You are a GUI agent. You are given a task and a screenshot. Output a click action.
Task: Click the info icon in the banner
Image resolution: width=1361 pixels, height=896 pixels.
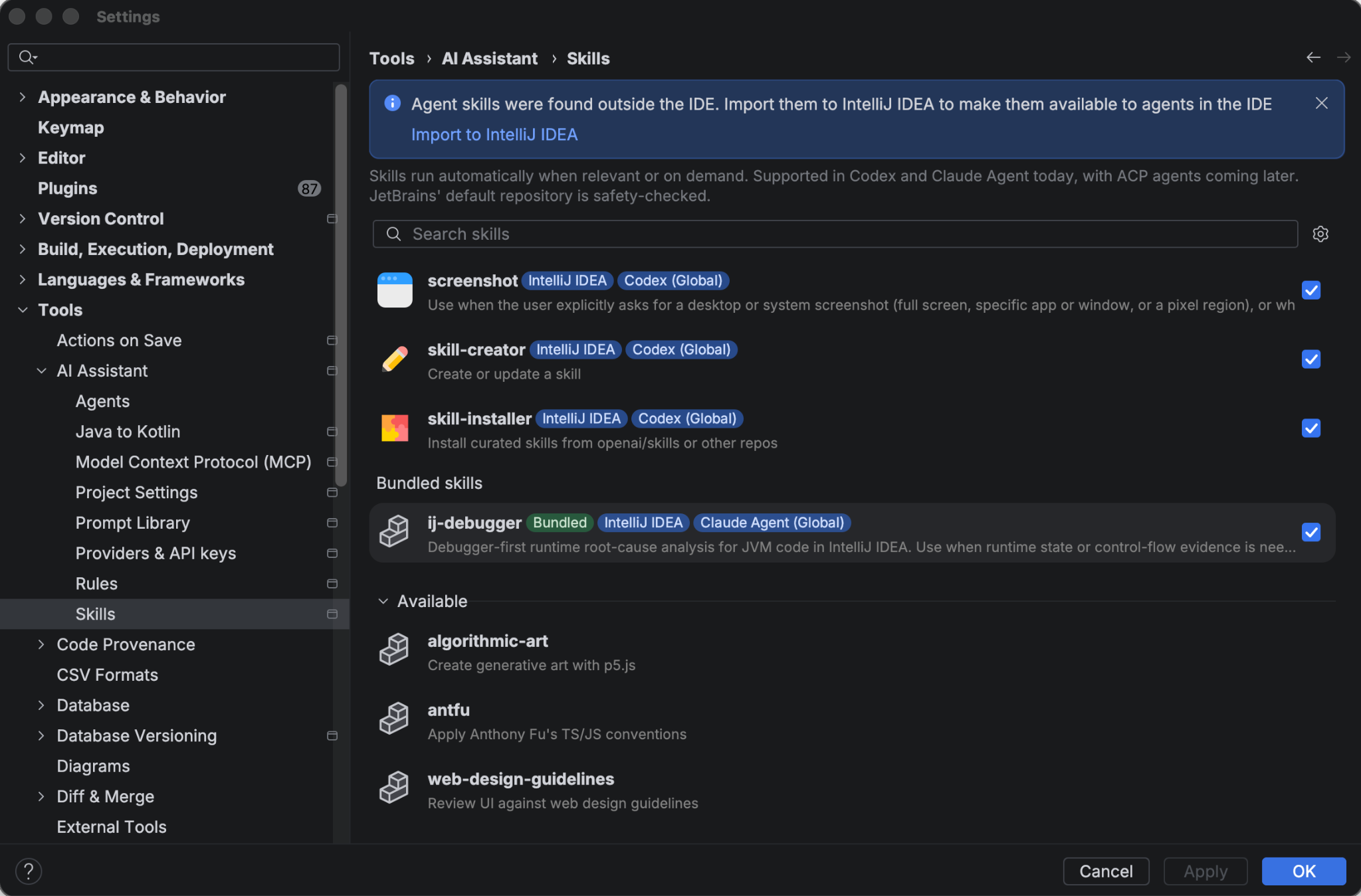pyautogui.click(x=393, y=103)
